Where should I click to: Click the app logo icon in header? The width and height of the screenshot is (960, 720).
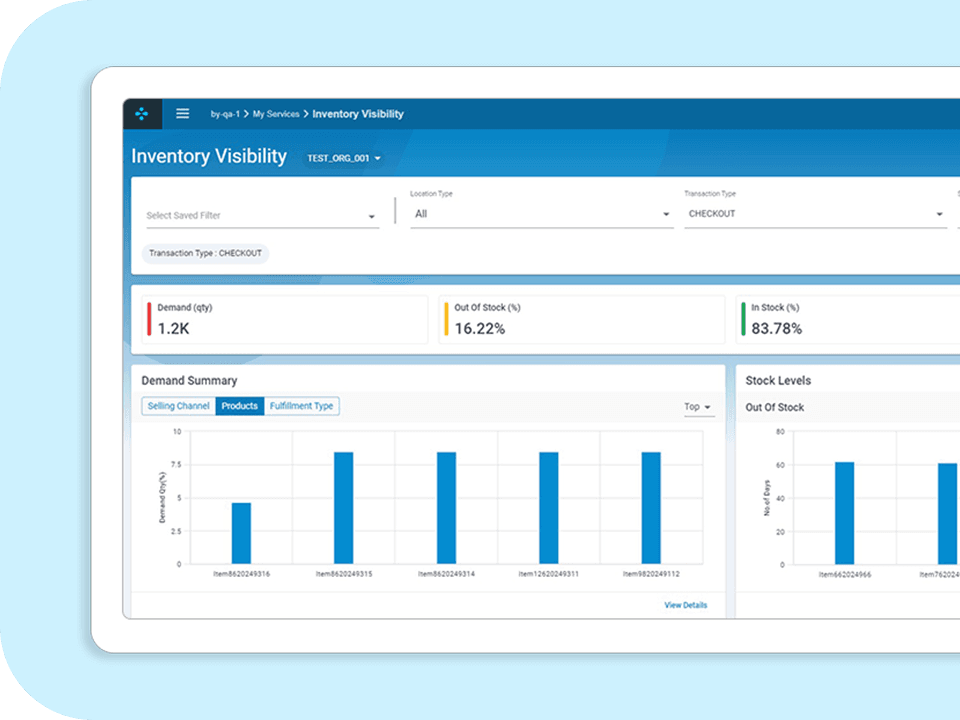pos(141,114)
